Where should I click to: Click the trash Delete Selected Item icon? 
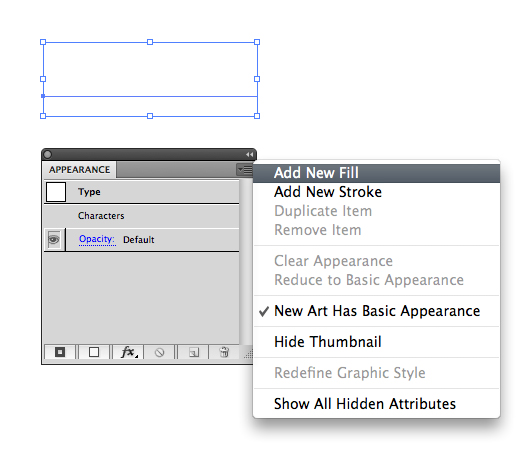[x=224, y=352]
